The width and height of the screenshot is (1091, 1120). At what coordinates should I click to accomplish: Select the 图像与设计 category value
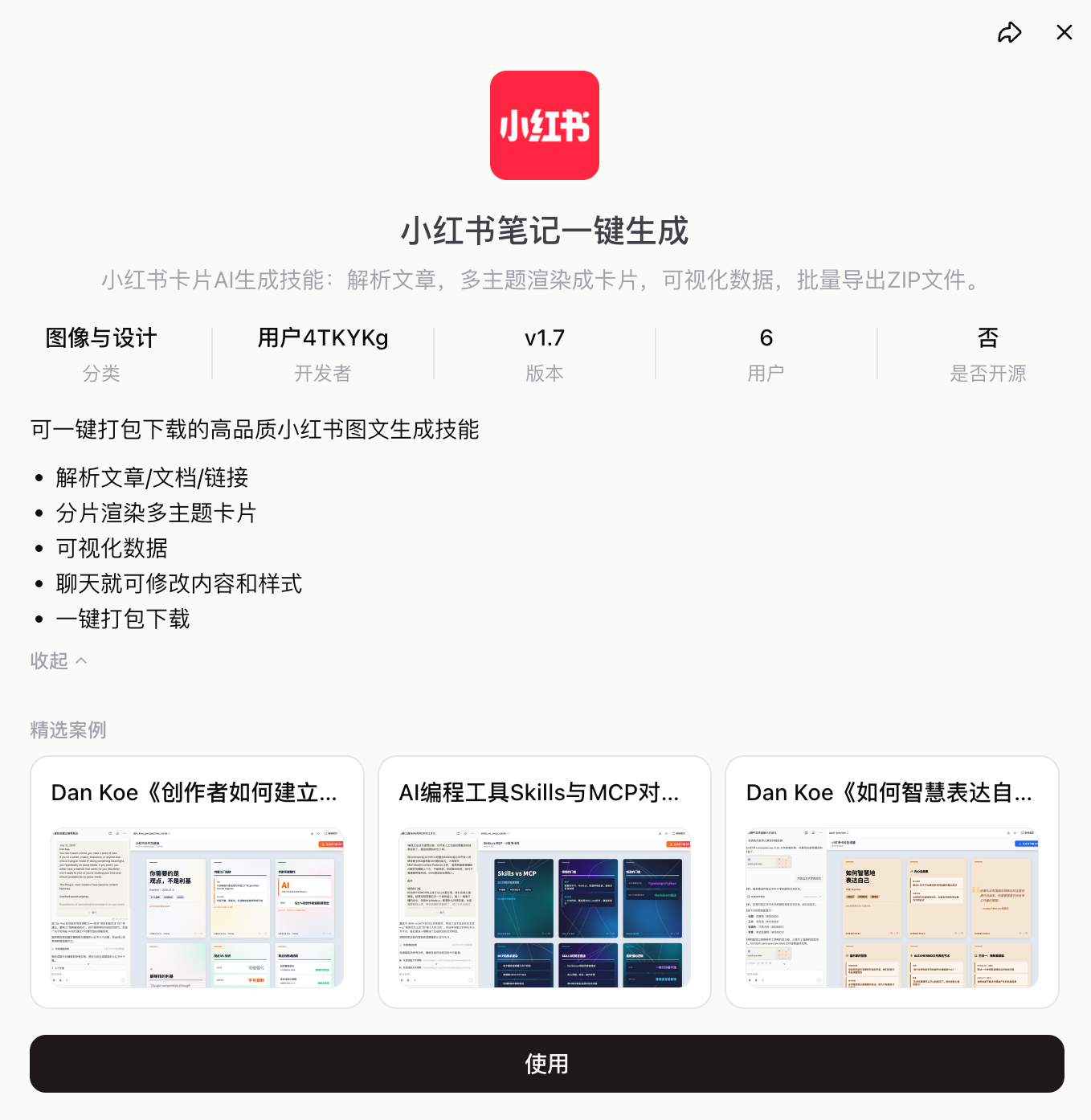101,338
